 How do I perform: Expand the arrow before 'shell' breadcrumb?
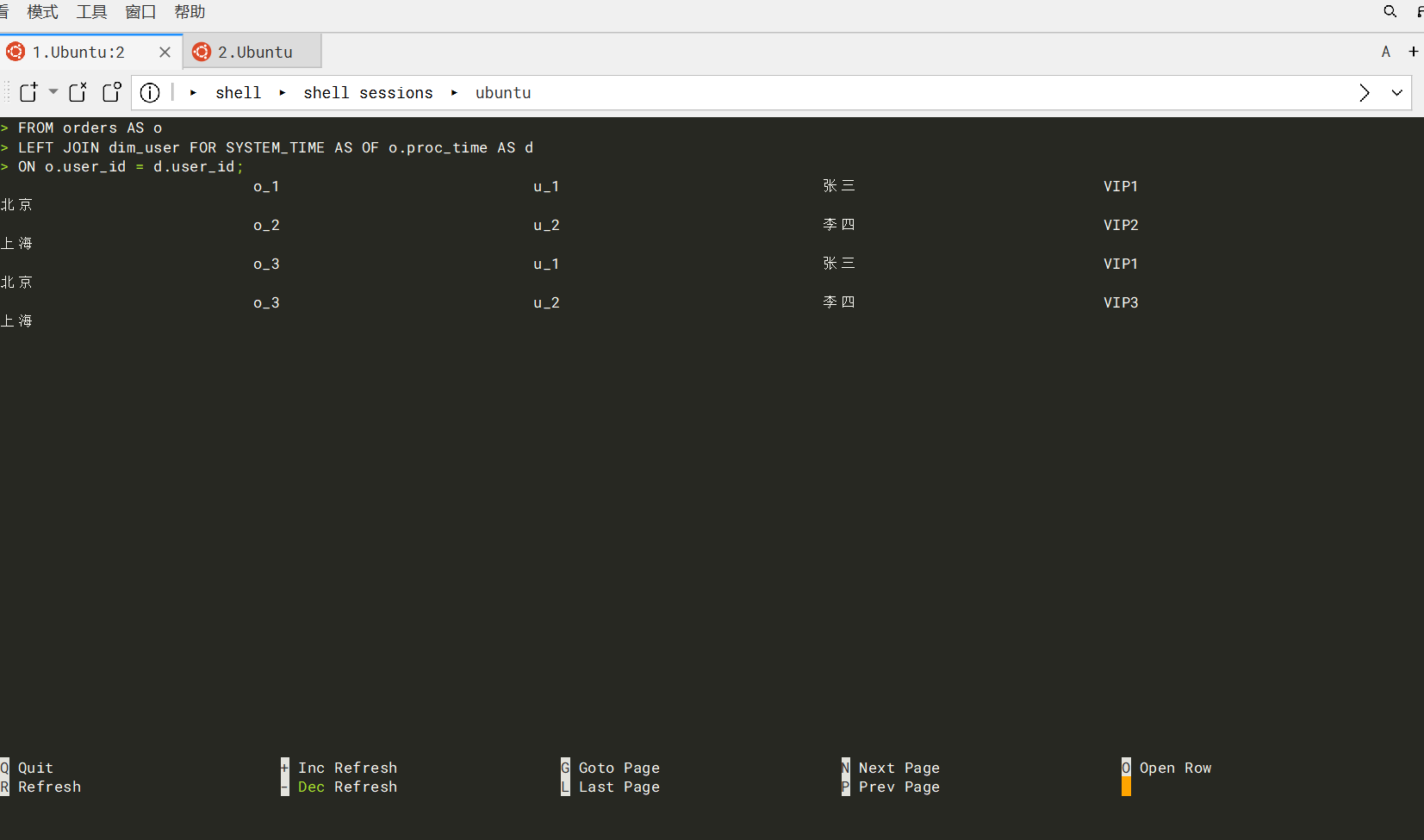coord(194,93)
